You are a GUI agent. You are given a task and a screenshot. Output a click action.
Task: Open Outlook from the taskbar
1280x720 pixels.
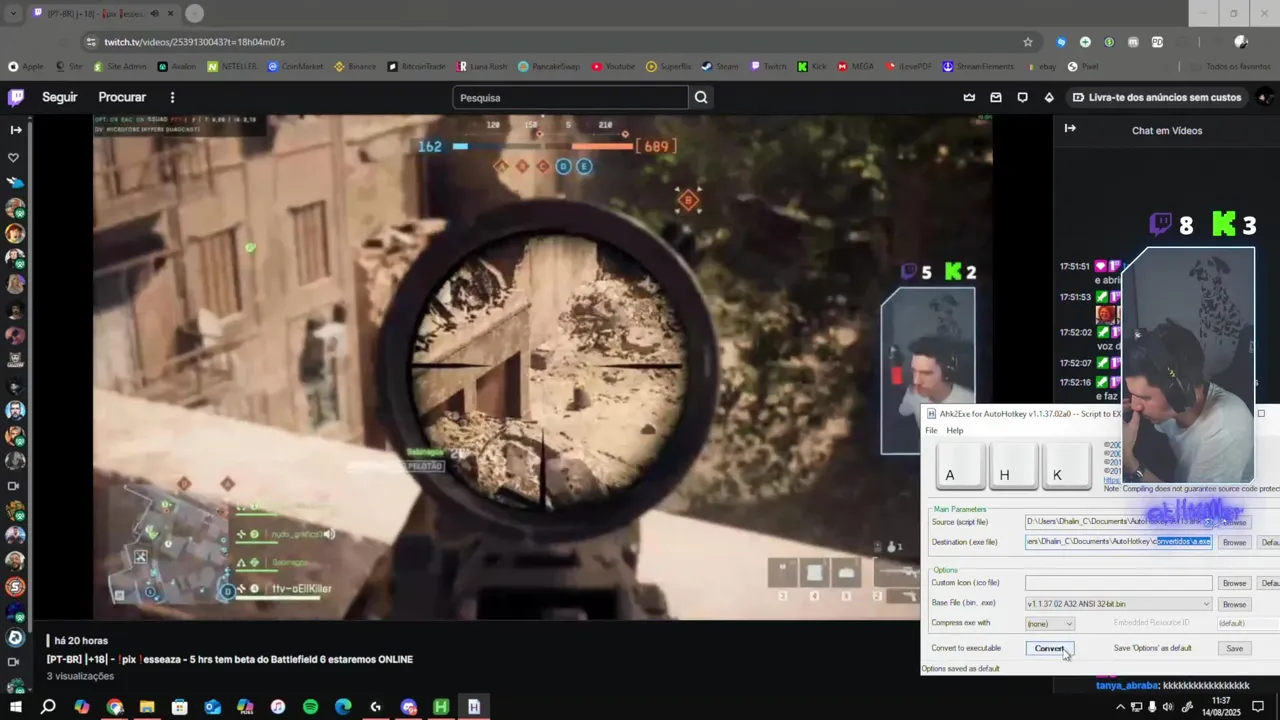(212, 707)
